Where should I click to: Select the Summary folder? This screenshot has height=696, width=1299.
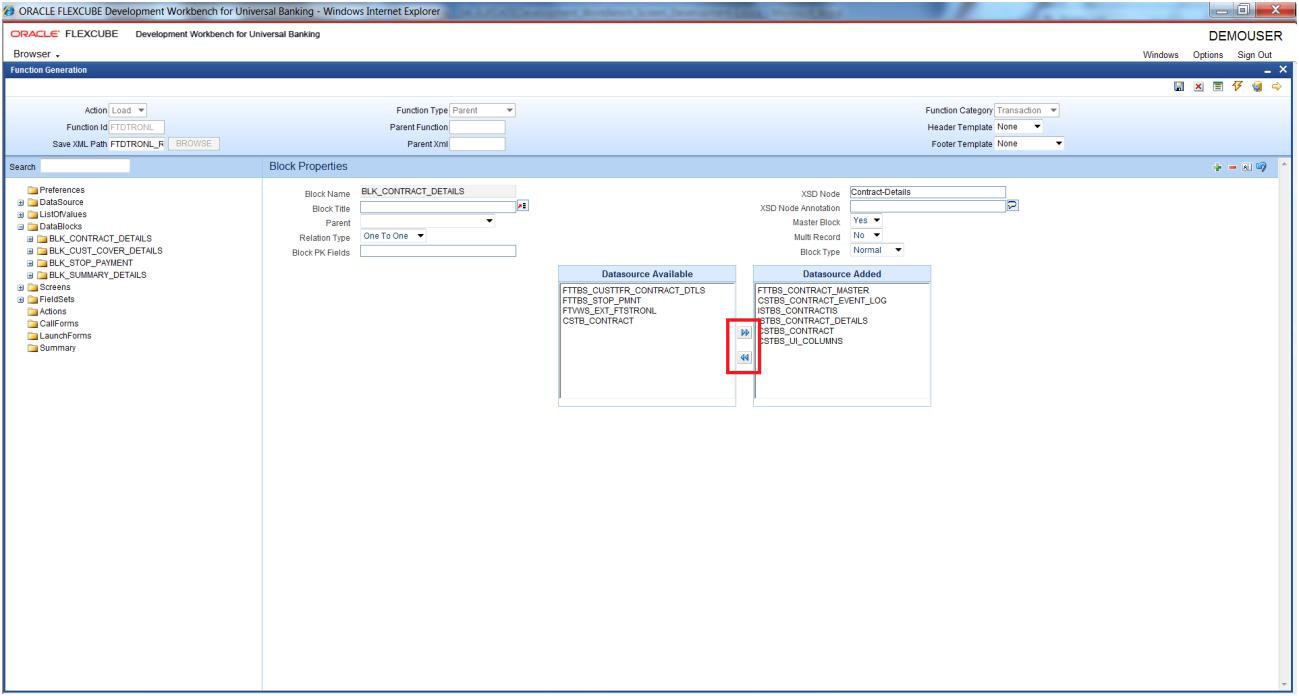pos(50,347)
